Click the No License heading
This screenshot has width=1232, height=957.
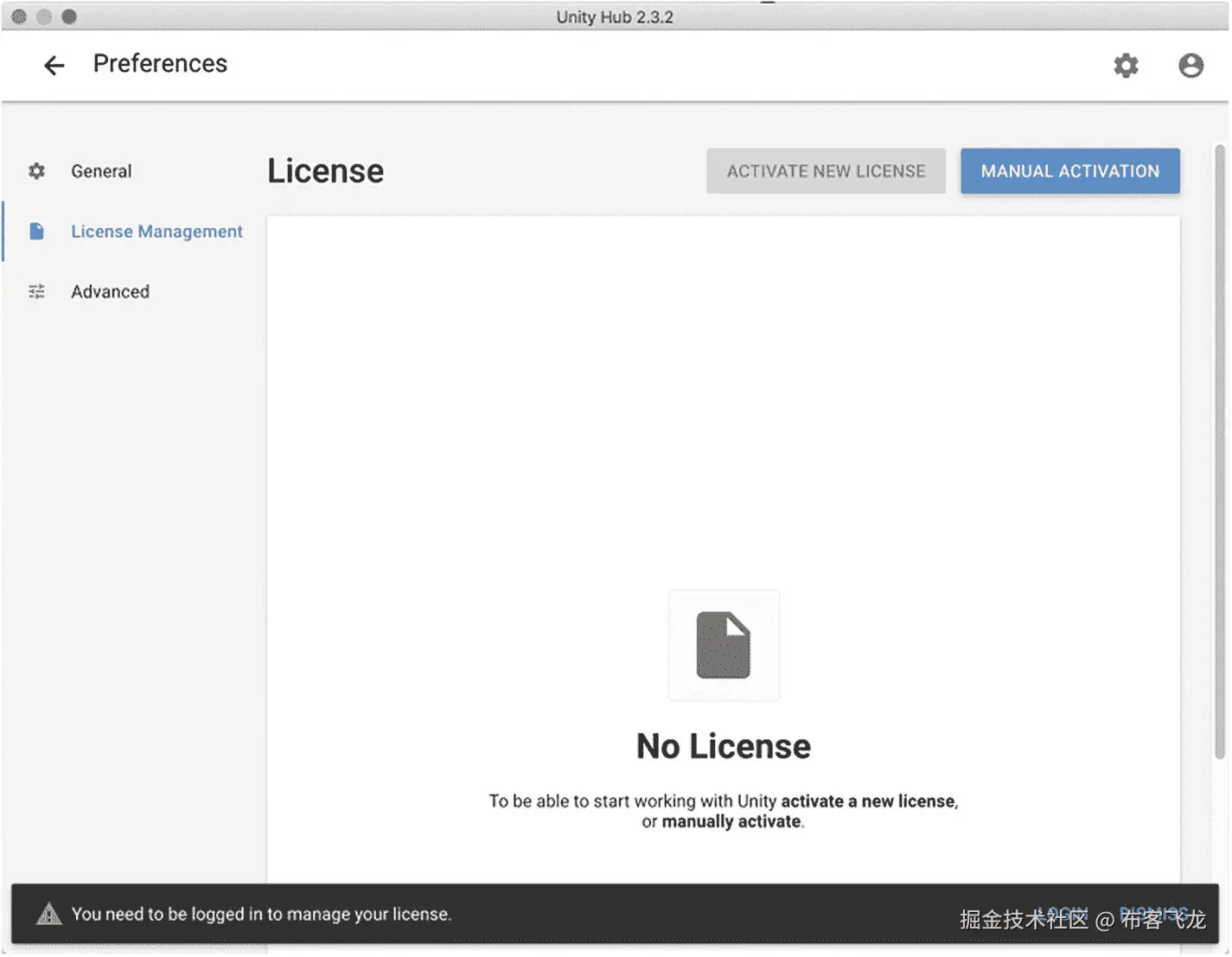click(724, 746)
